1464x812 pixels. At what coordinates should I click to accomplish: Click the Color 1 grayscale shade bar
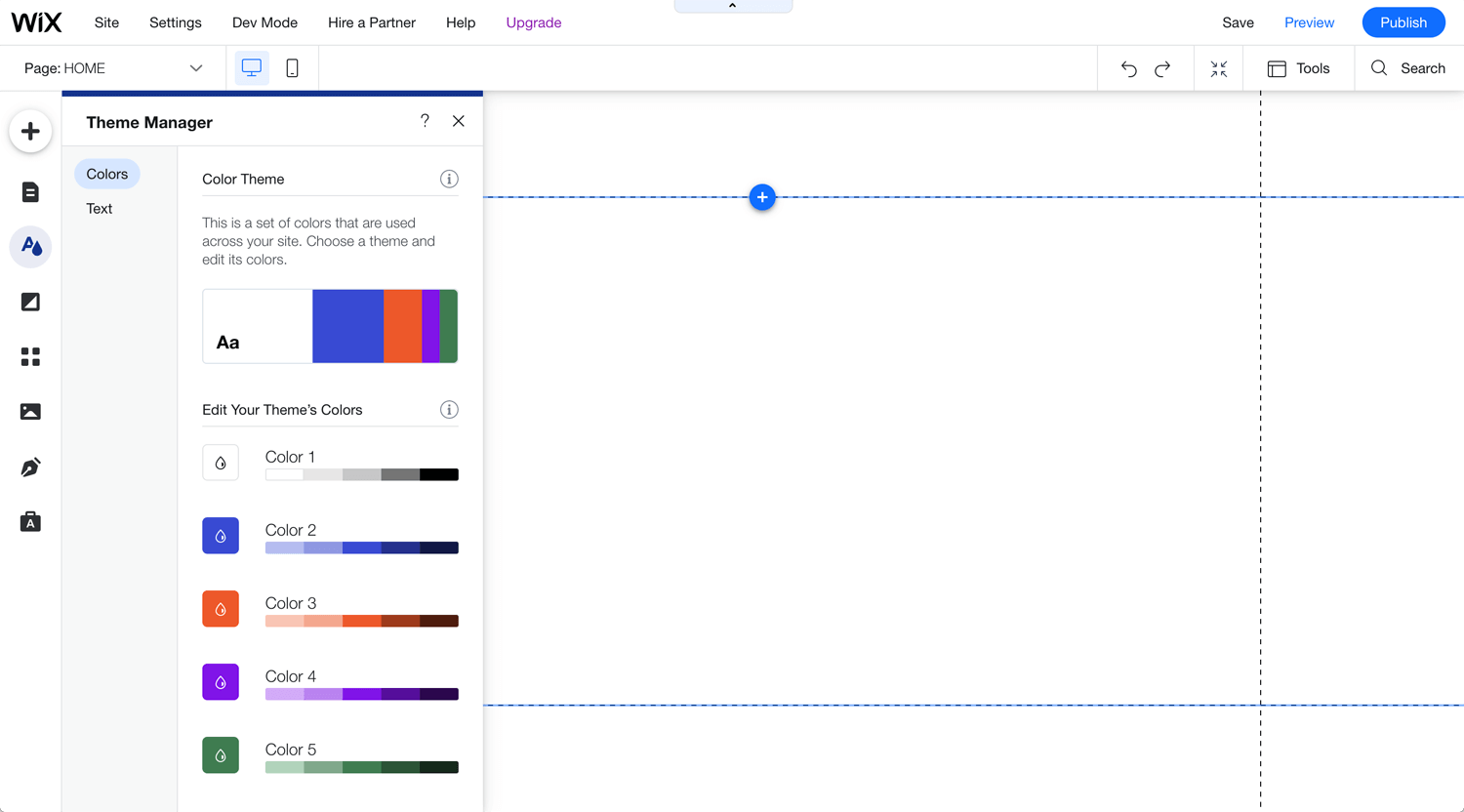pos(362,475)
